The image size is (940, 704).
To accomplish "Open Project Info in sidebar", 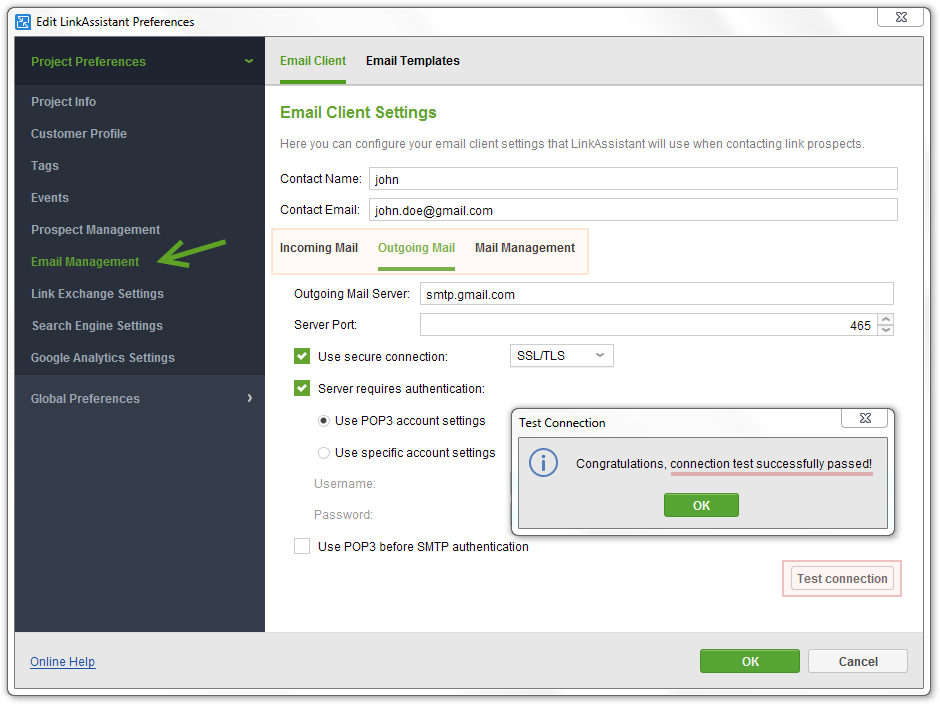I will (64, 102).
